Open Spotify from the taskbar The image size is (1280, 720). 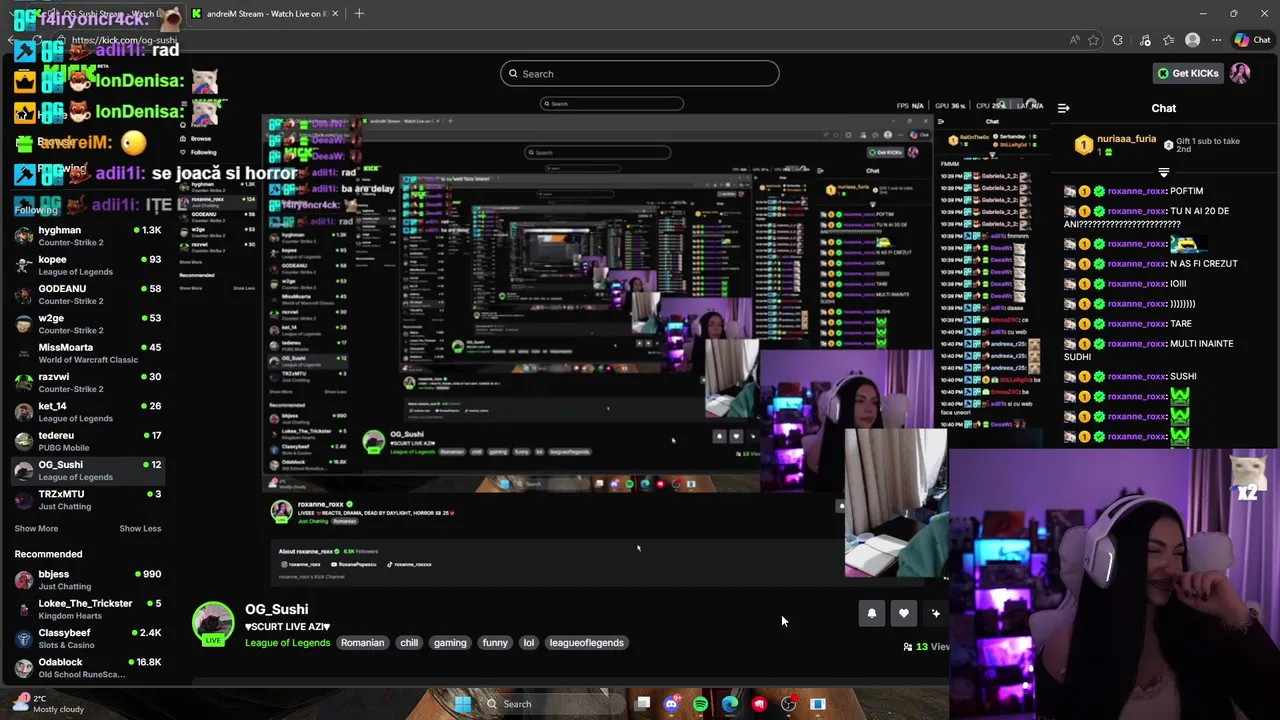[700, 704]
